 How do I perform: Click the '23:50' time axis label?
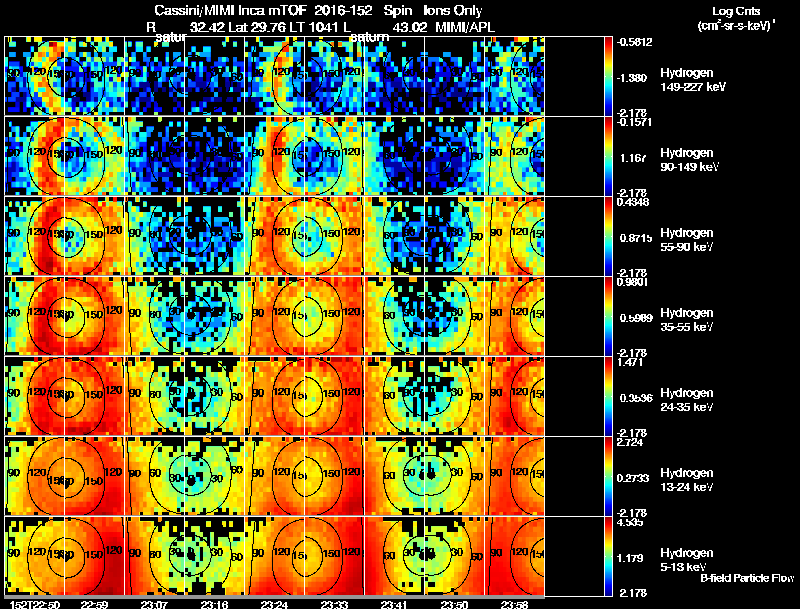[x=454, y=604]
